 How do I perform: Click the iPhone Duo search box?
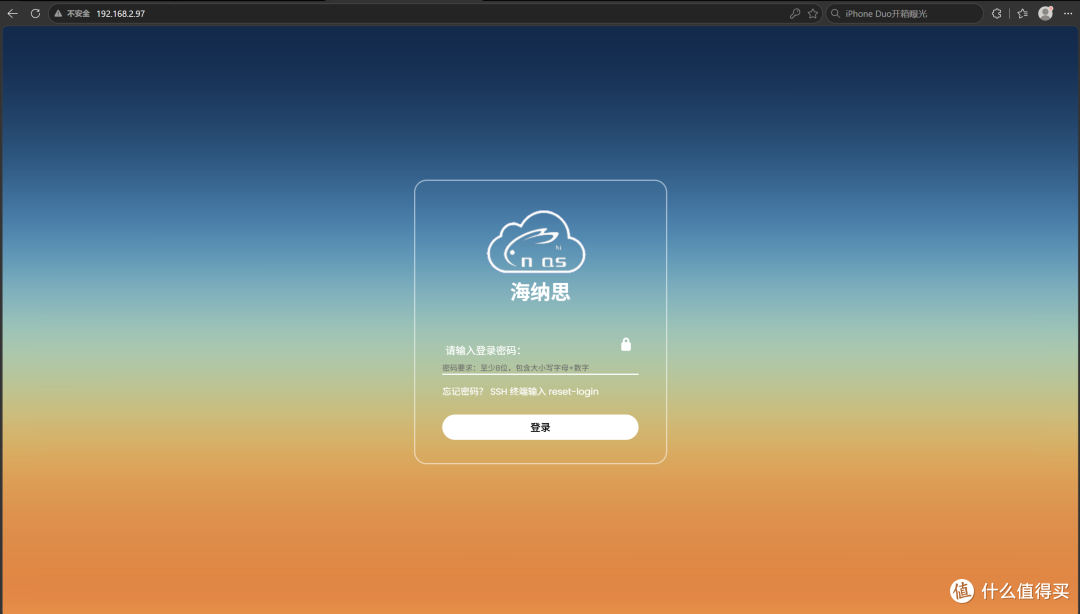click(904, 13)
